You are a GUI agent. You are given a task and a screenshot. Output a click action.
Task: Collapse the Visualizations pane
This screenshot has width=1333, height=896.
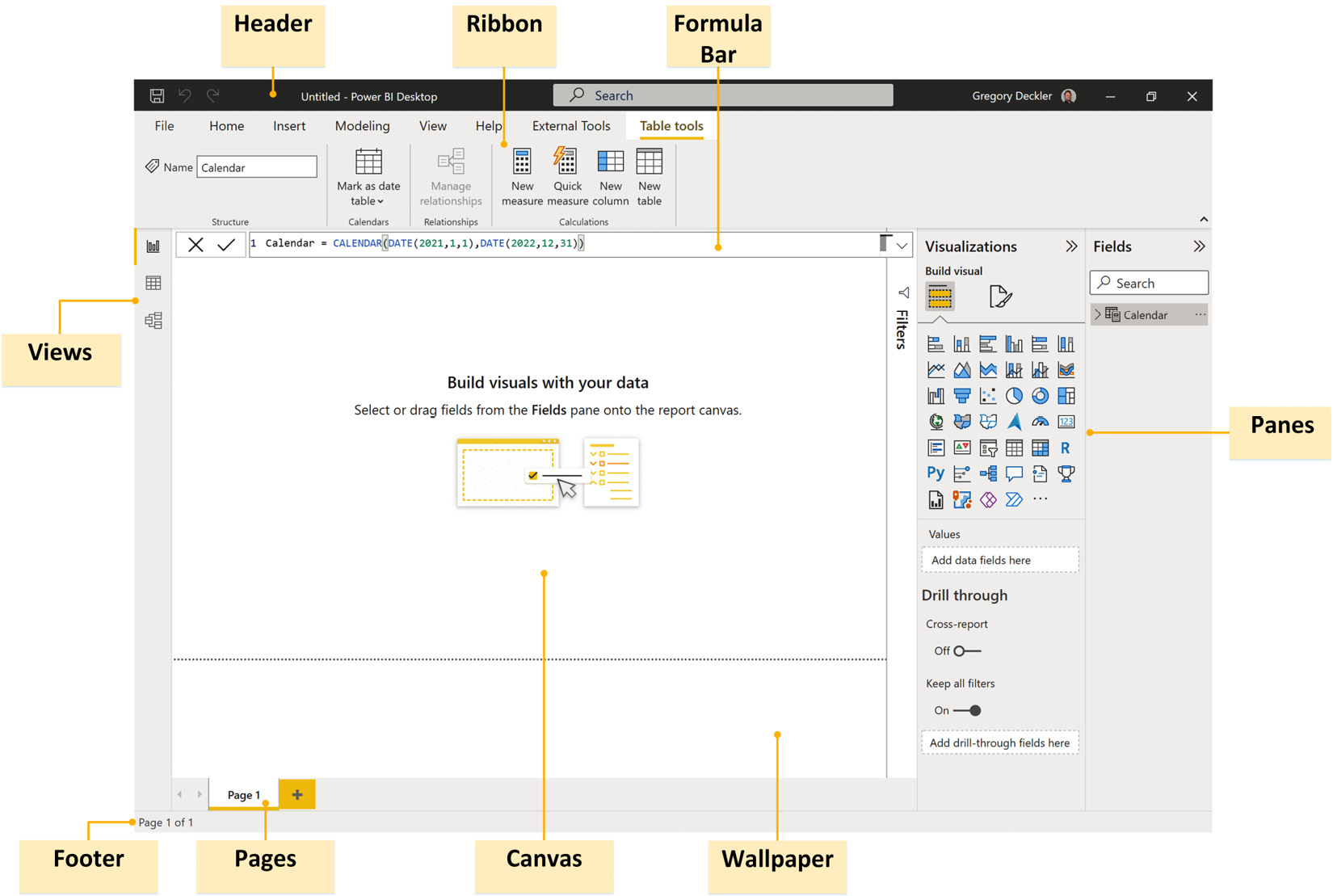[1071, 246]
